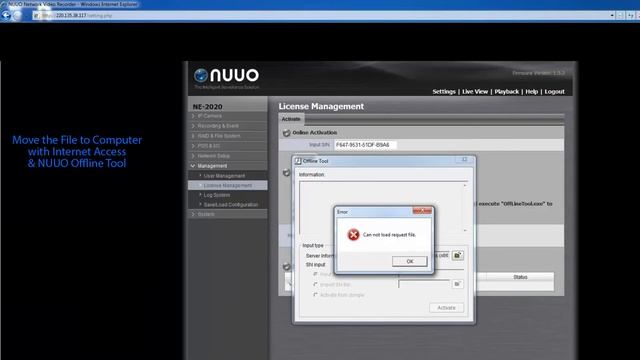The width and height of the screenshot is (640, 360).
Task: Open Save/Load Configuration in sidebar
Action: pyautogui.click(x=231, y=204)
